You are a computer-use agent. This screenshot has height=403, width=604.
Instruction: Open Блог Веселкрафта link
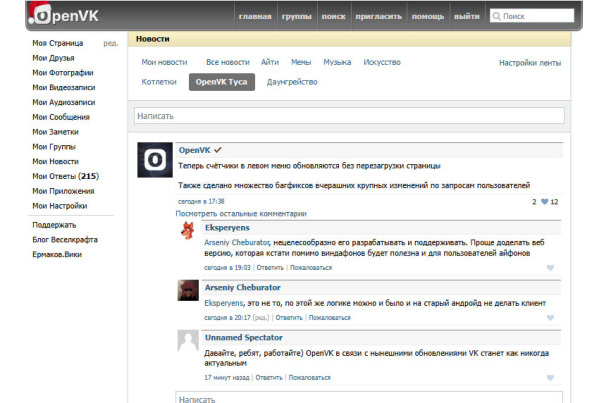[65, 240]
